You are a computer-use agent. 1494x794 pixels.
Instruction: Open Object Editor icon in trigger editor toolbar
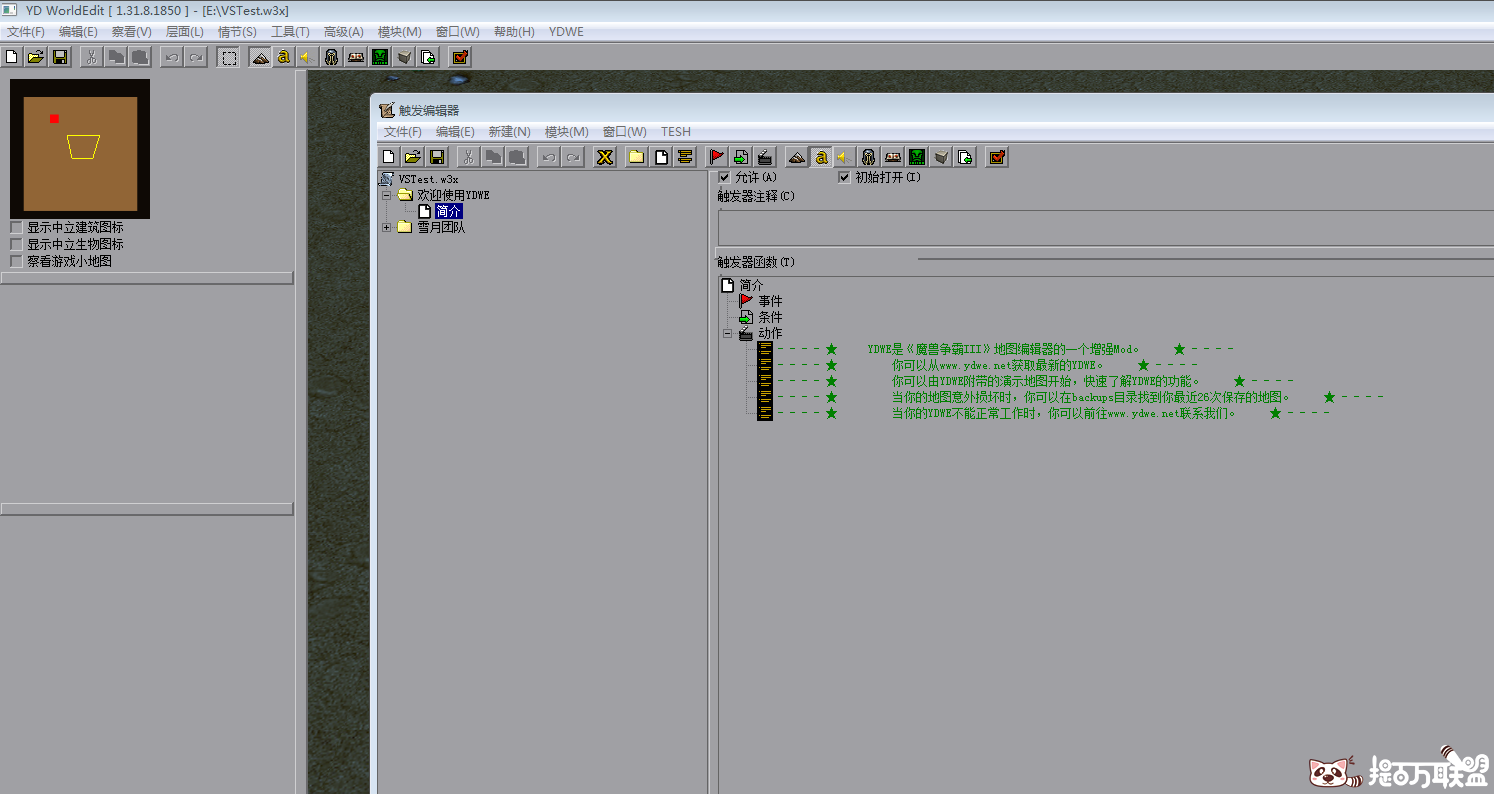868,157
